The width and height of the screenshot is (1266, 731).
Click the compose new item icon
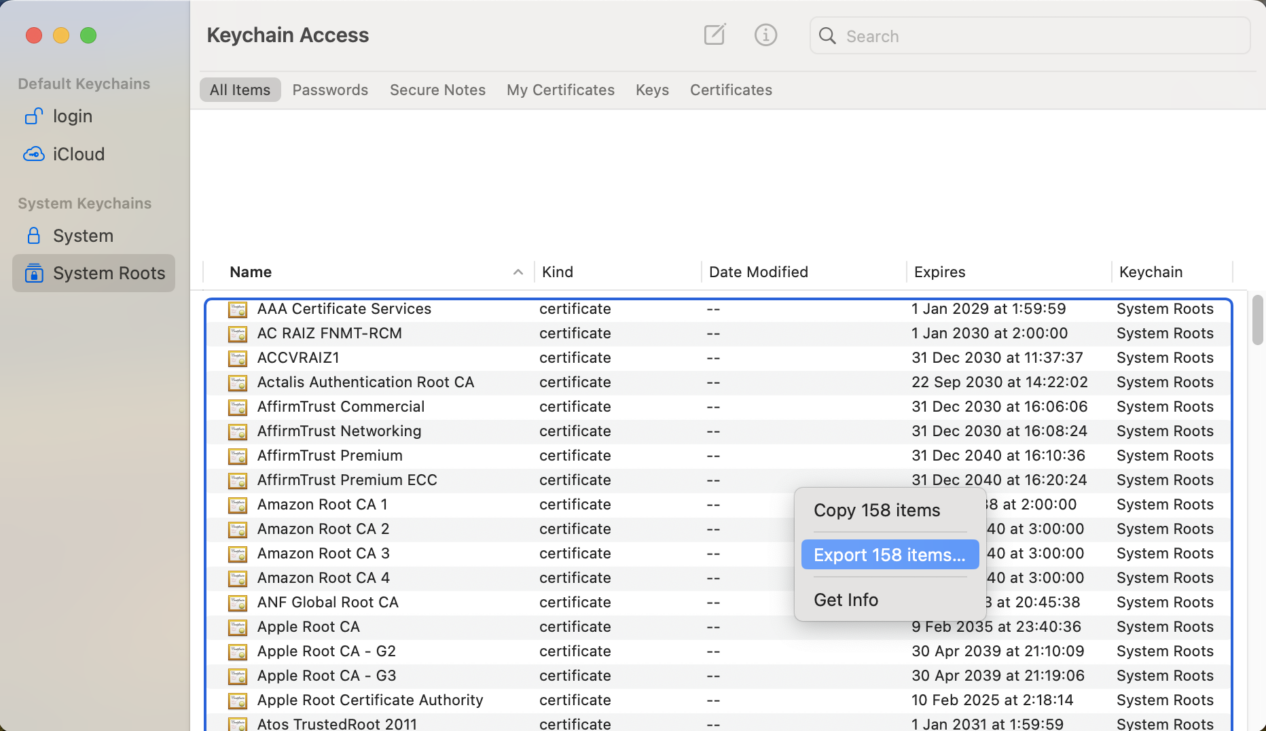click(x=714, y=35)
